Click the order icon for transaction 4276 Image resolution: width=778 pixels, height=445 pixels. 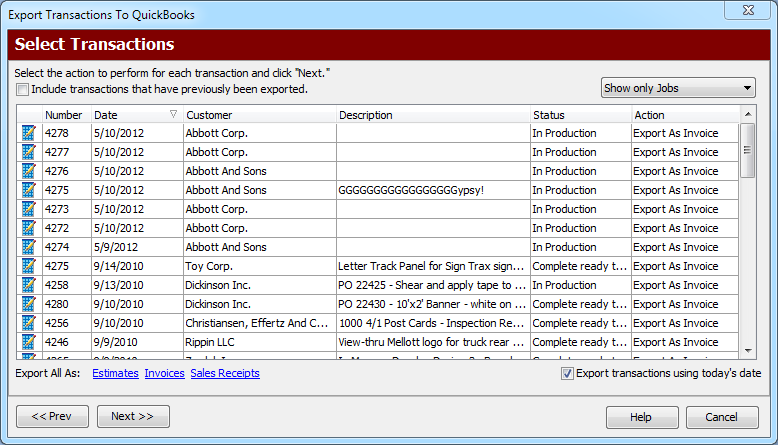tap(28, 171)
